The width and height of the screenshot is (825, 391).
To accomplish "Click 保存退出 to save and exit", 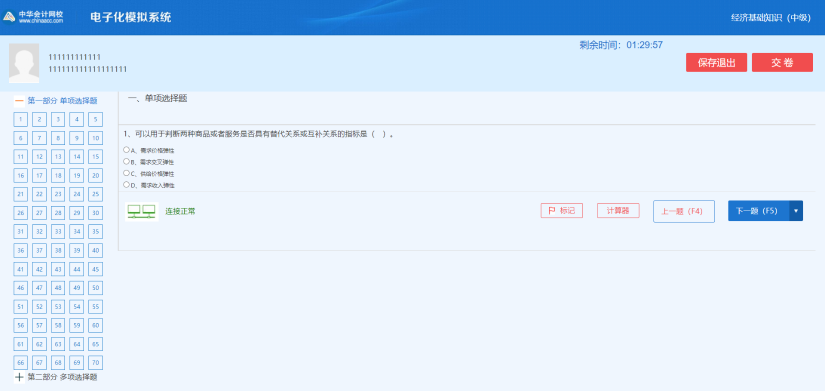I will pyautogui.click(x=716, y=63).
